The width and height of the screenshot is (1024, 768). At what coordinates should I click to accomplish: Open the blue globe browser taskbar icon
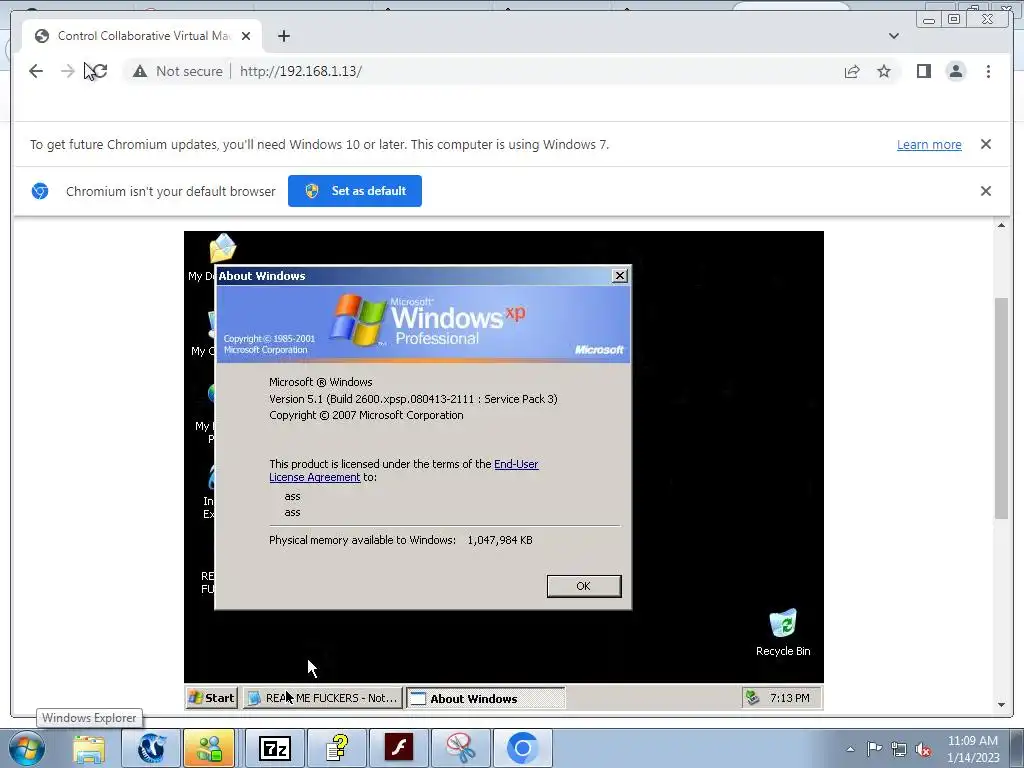click(151, 748)
